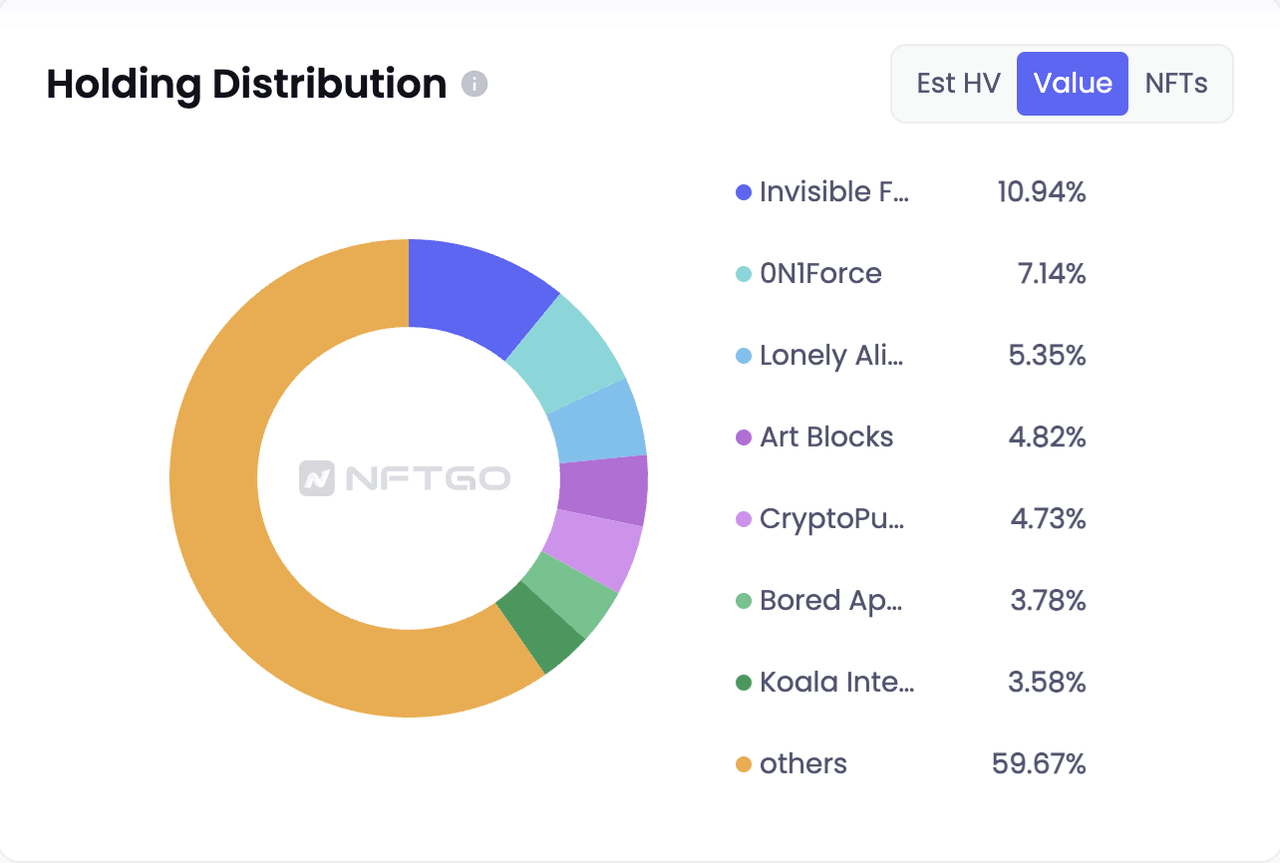This screenshot has width=1280, height=863.
Task: Click the 4.82% value
Action: pos(1047,437)
